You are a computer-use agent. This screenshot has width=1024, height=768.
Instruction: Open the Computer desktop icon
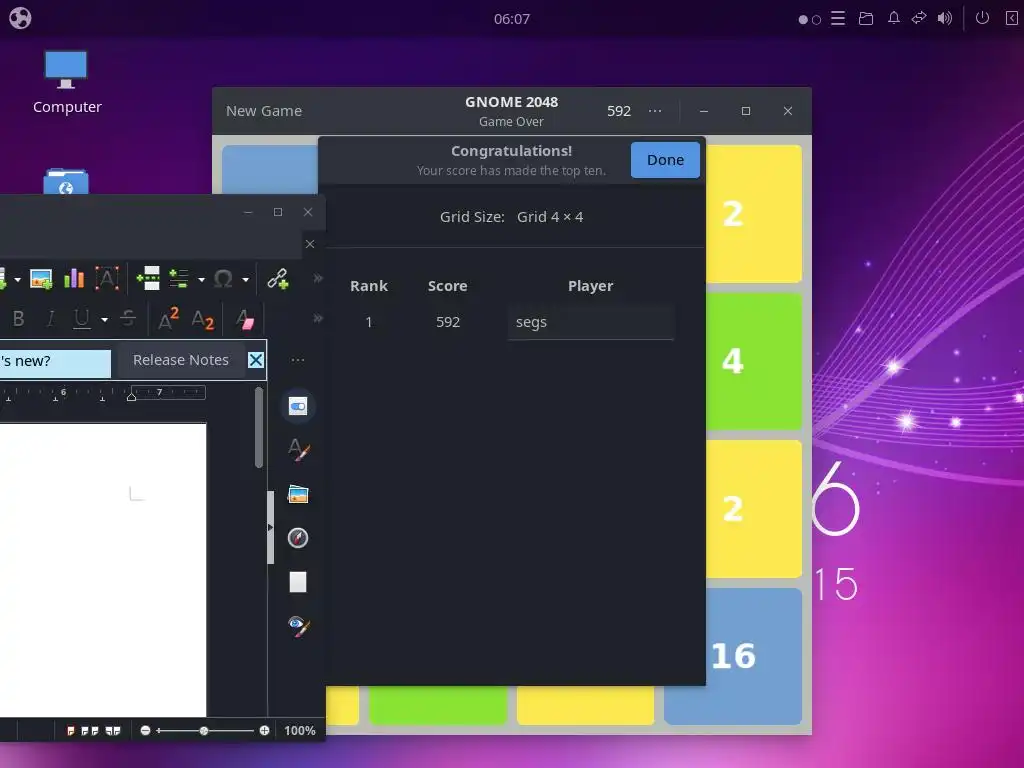(67, 83)
